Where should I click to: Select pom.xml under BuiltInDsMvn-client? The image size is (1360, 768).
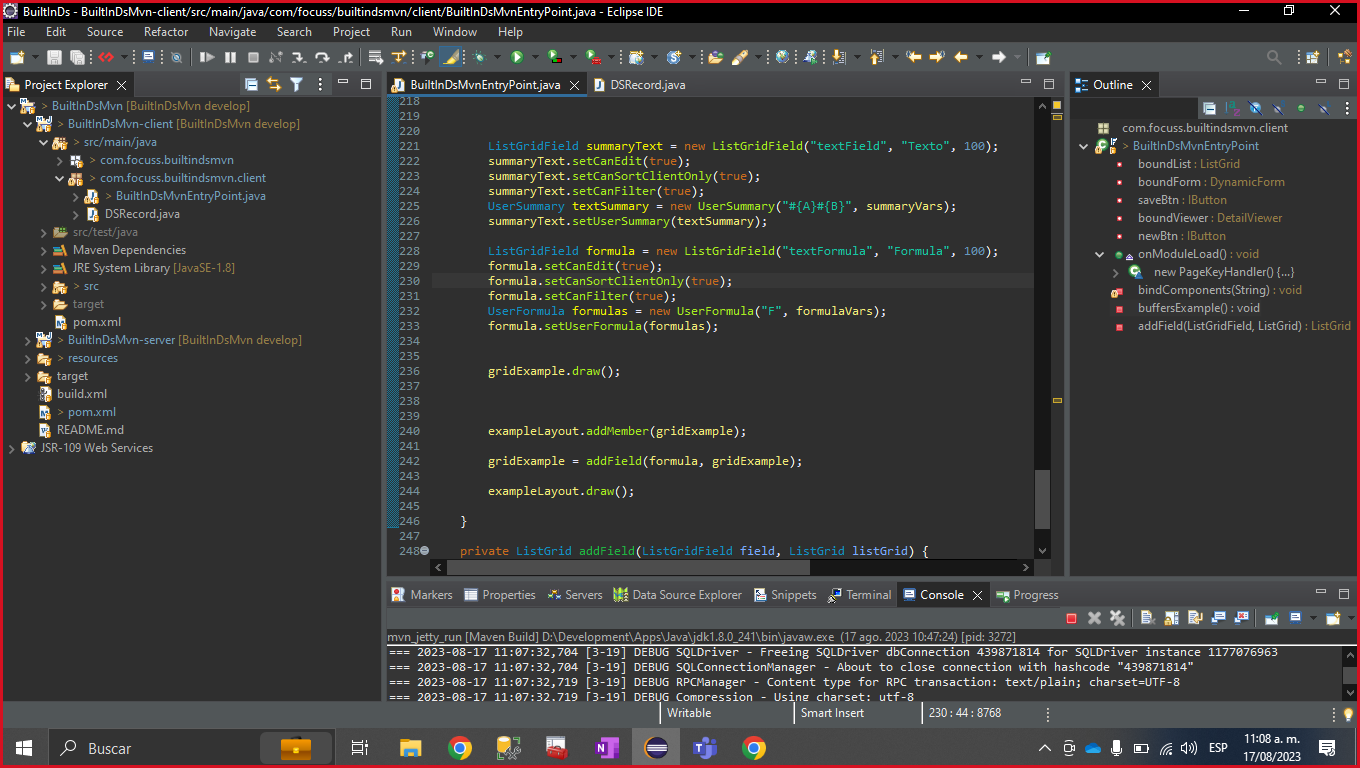tap(96, 322)
